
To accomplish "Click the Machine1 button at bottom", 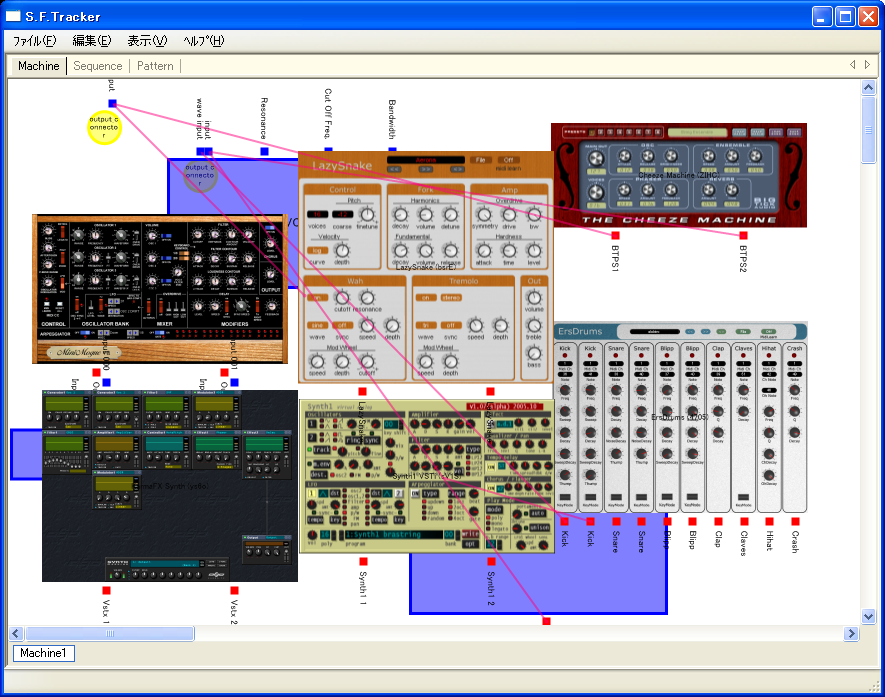I will point(44,653).
